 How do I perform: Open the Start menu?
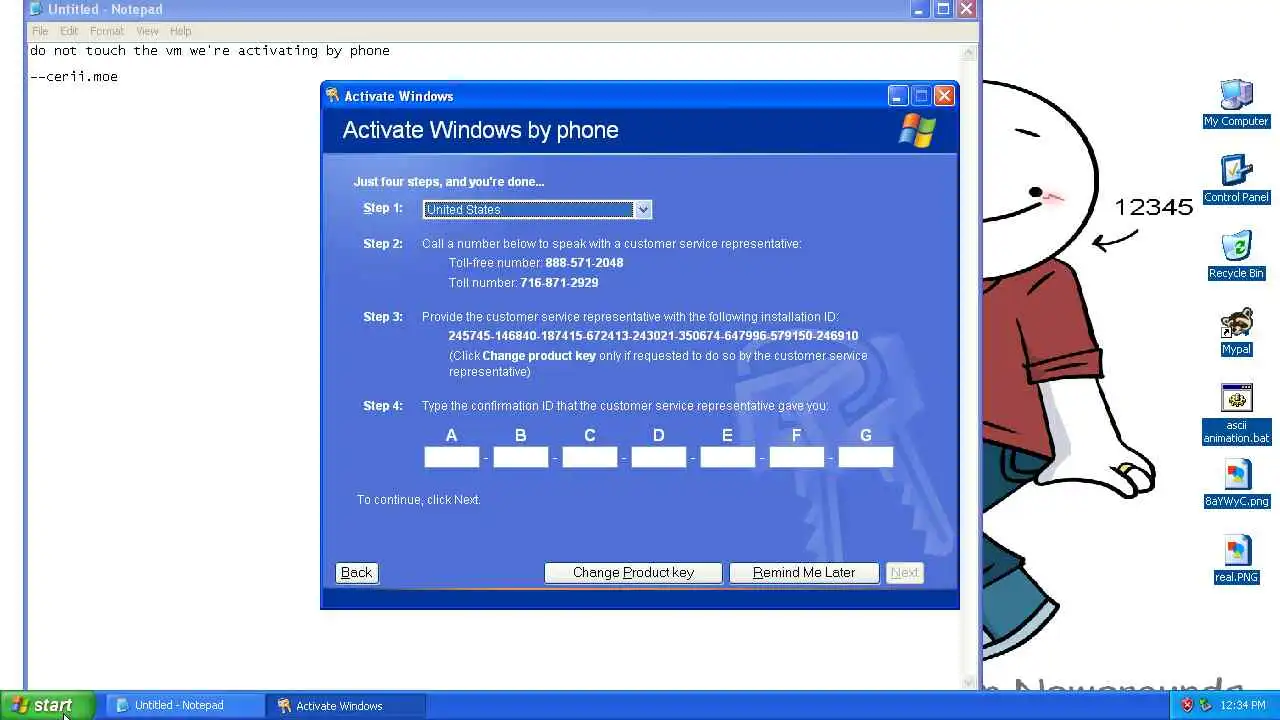pos(47,705)
